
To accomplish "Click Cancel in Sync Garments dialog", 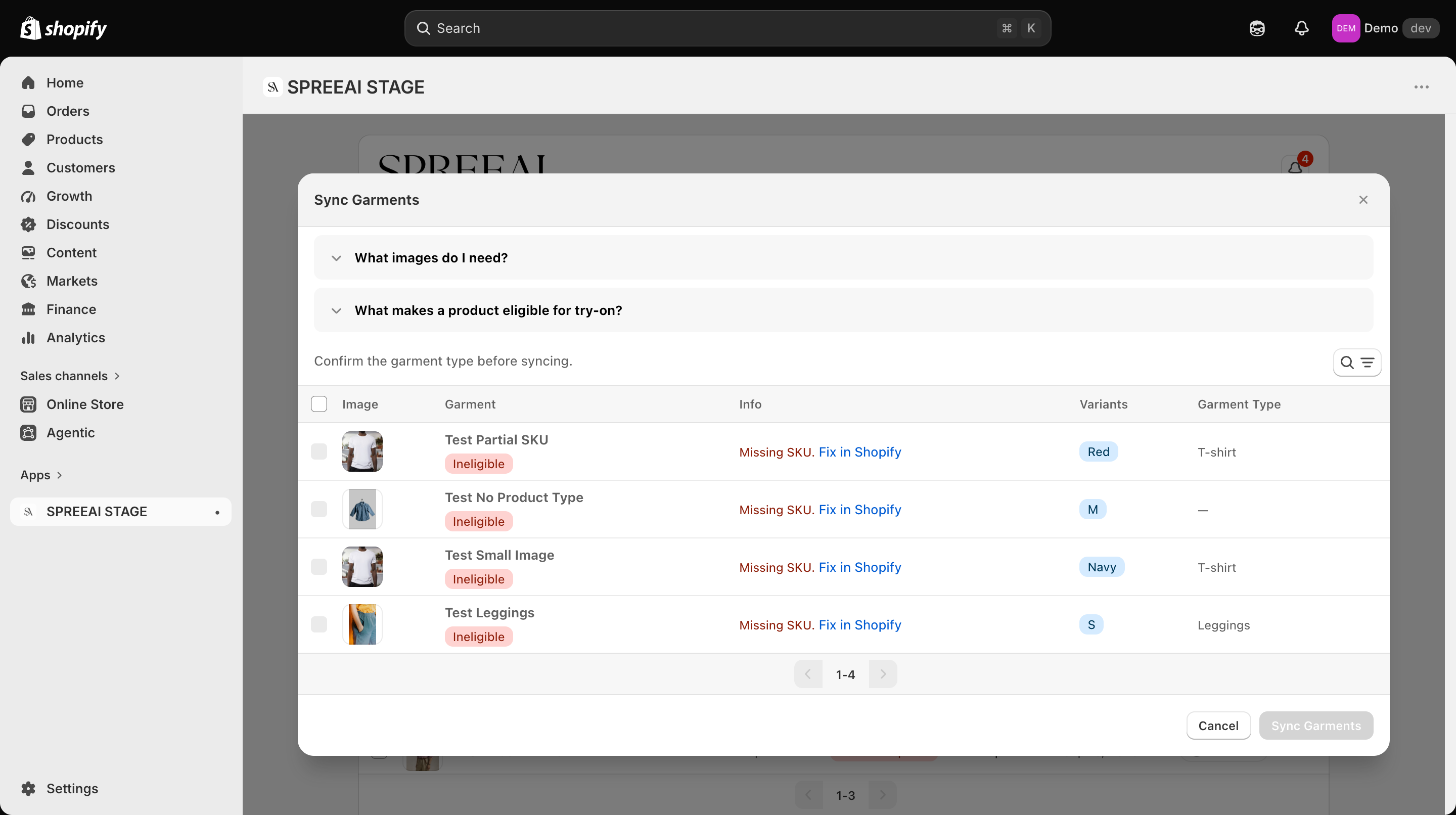I will pos(1218,726).
